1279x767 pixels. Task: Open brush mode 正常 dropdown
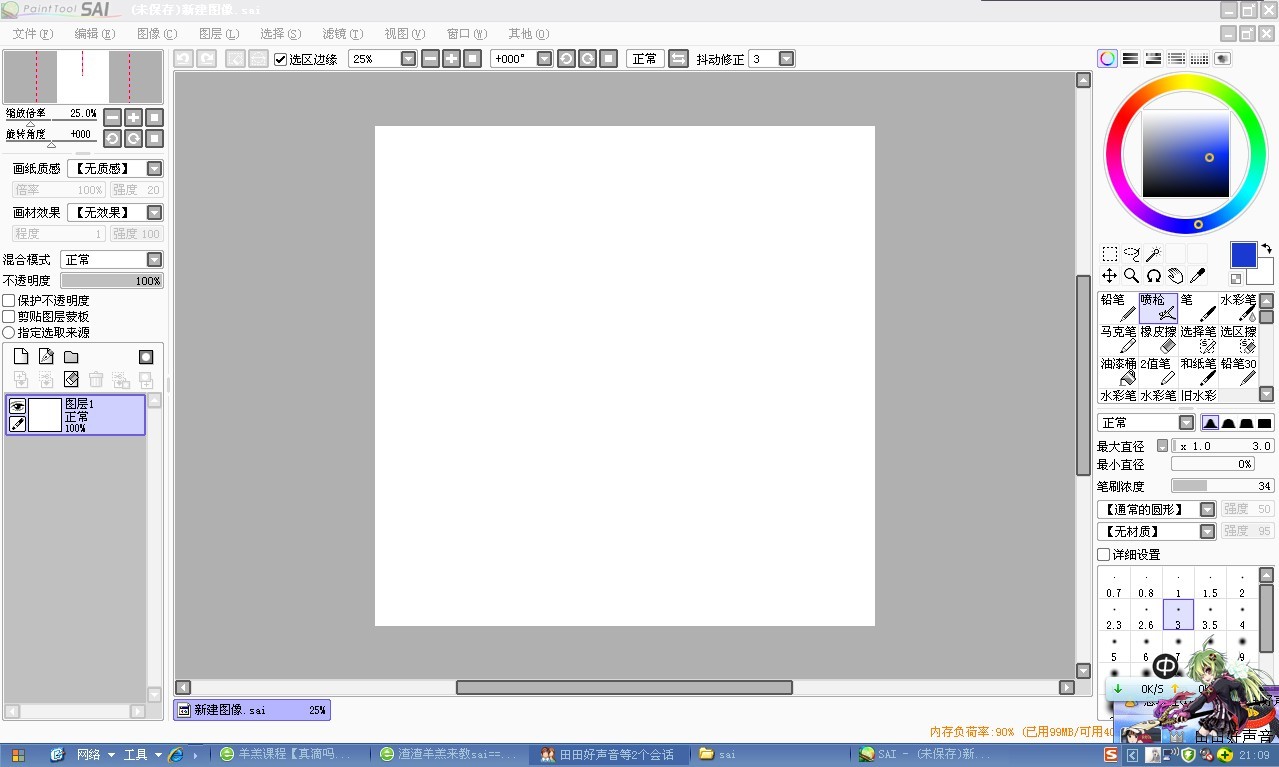1186,423
